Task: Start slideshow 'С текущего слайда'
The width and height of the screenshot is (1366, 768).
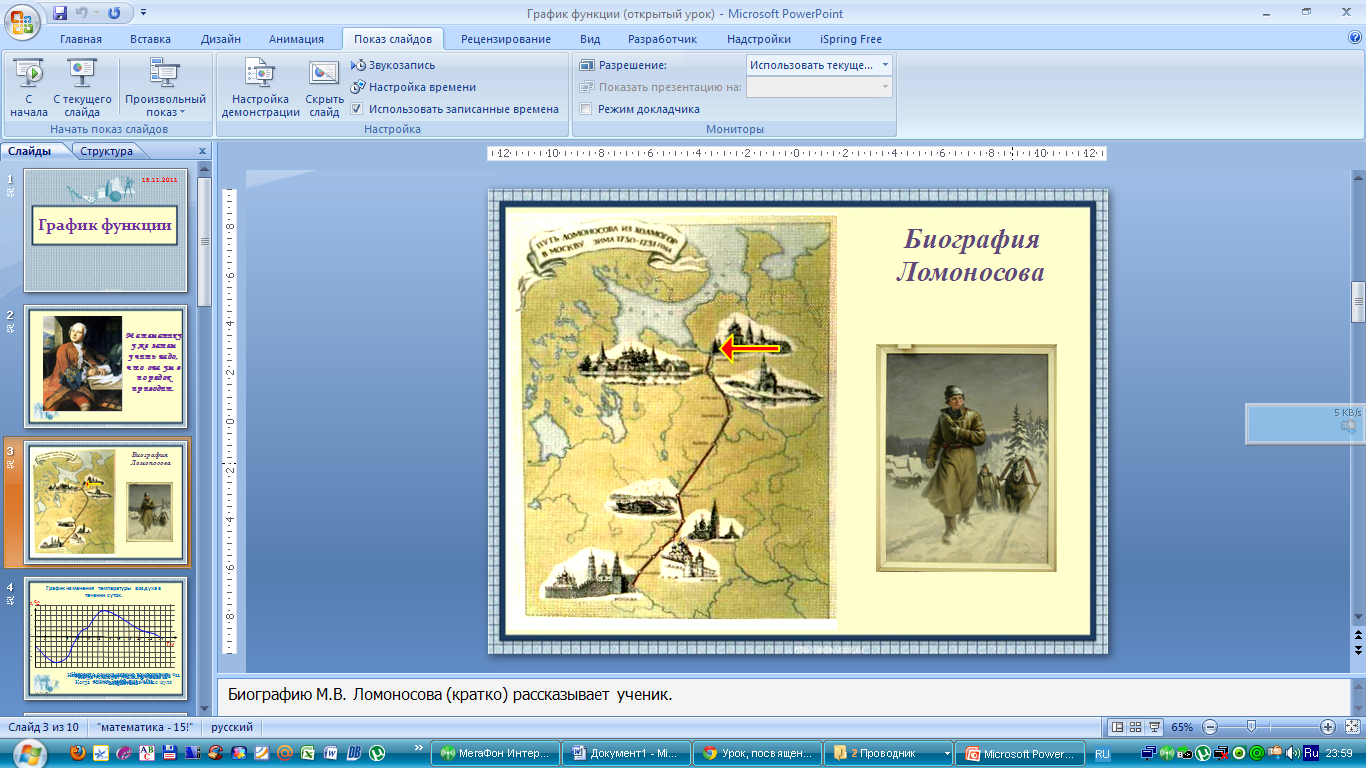Action: (x=82, y=88)
